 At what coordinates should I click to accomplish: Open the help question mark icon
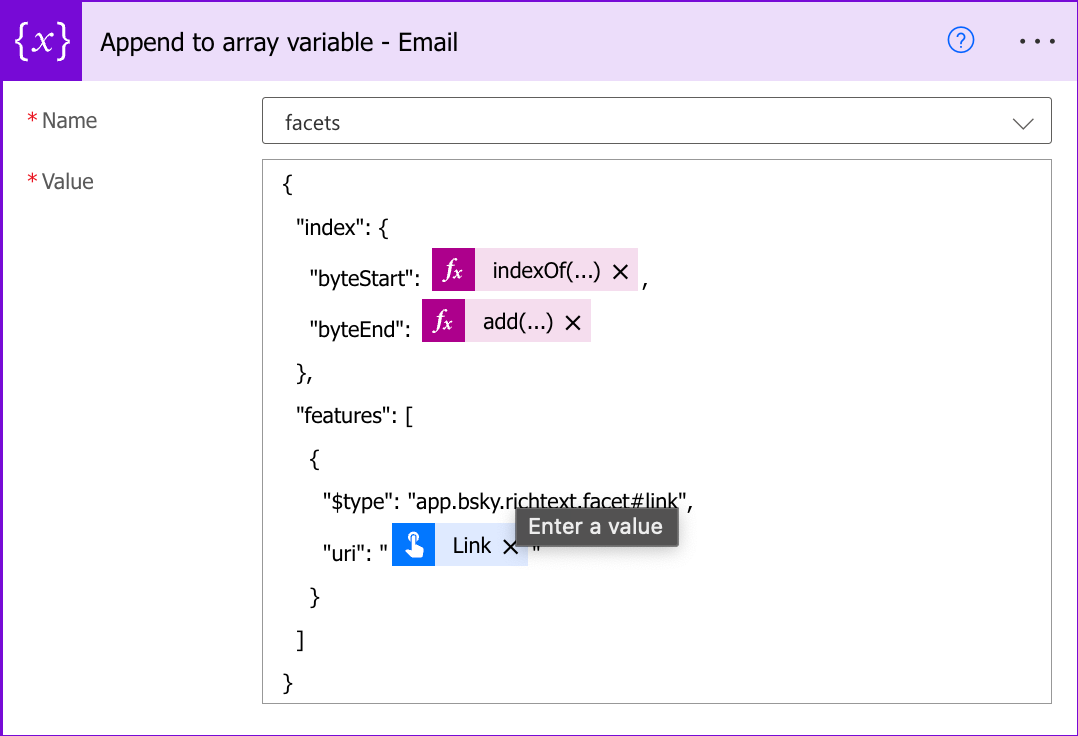pos(960,41)
